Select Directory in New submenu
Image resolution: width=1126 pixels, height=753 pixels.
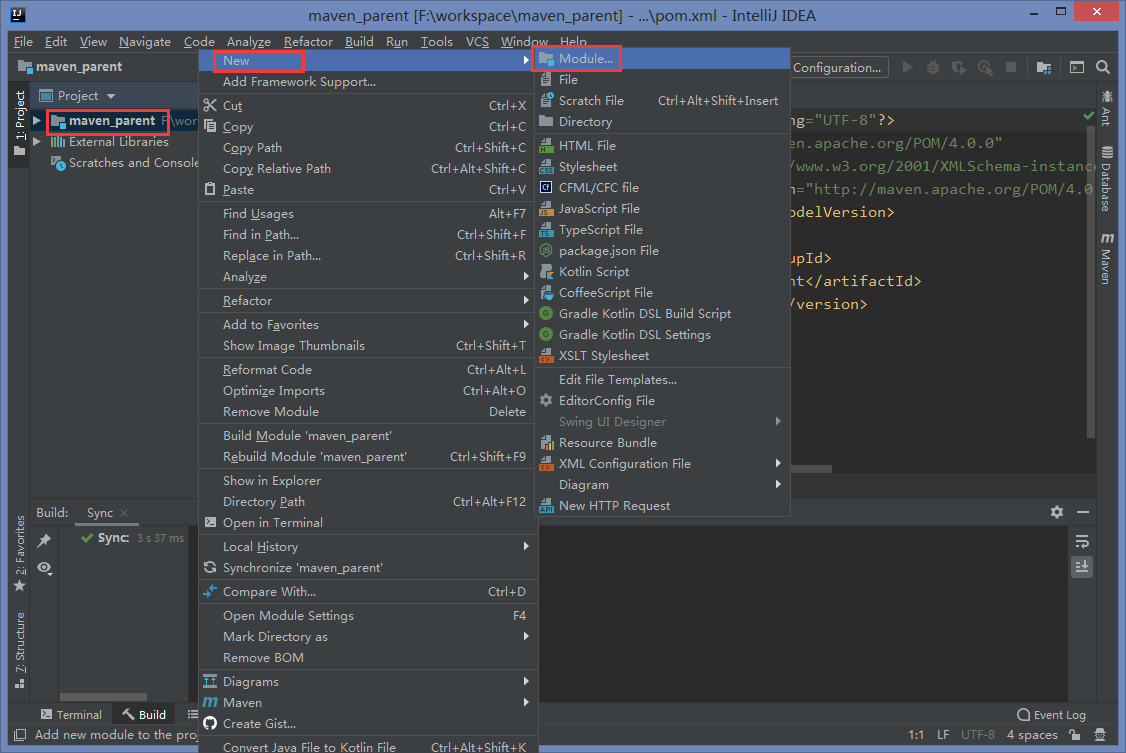[x=662, y=122]
